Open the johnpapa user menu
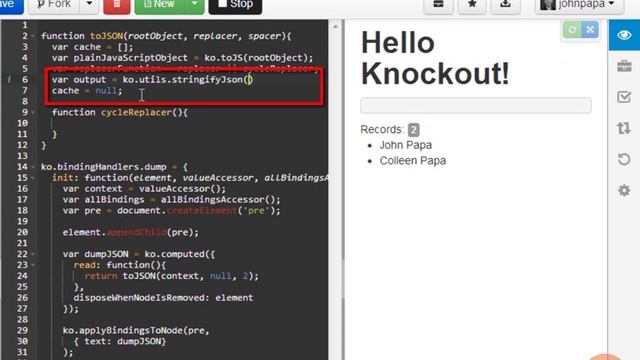The height and width of the screenshot is (360, 640). [579, 5]
